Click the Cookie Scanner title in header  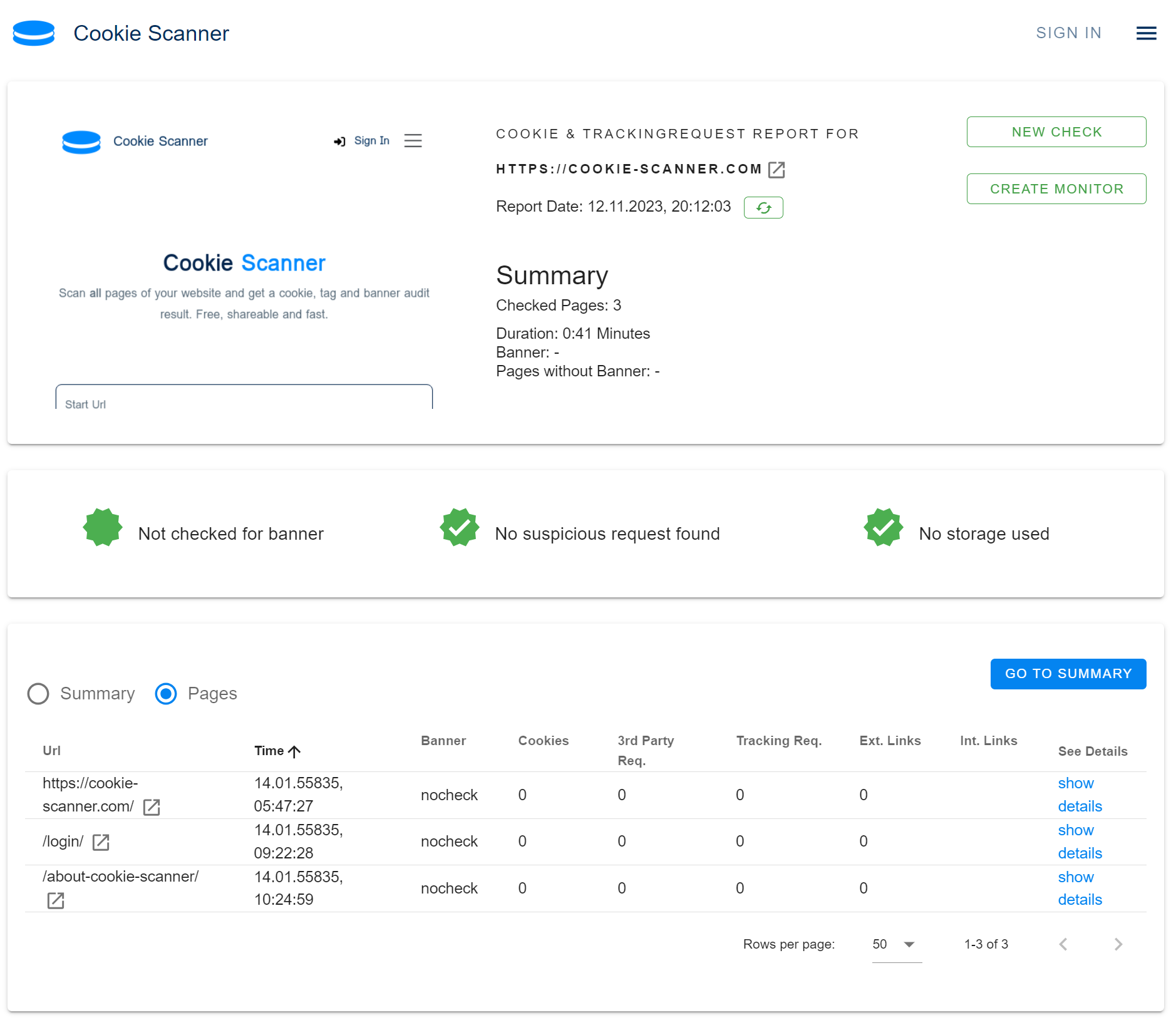pyautogui.click(x=152, y=33)
